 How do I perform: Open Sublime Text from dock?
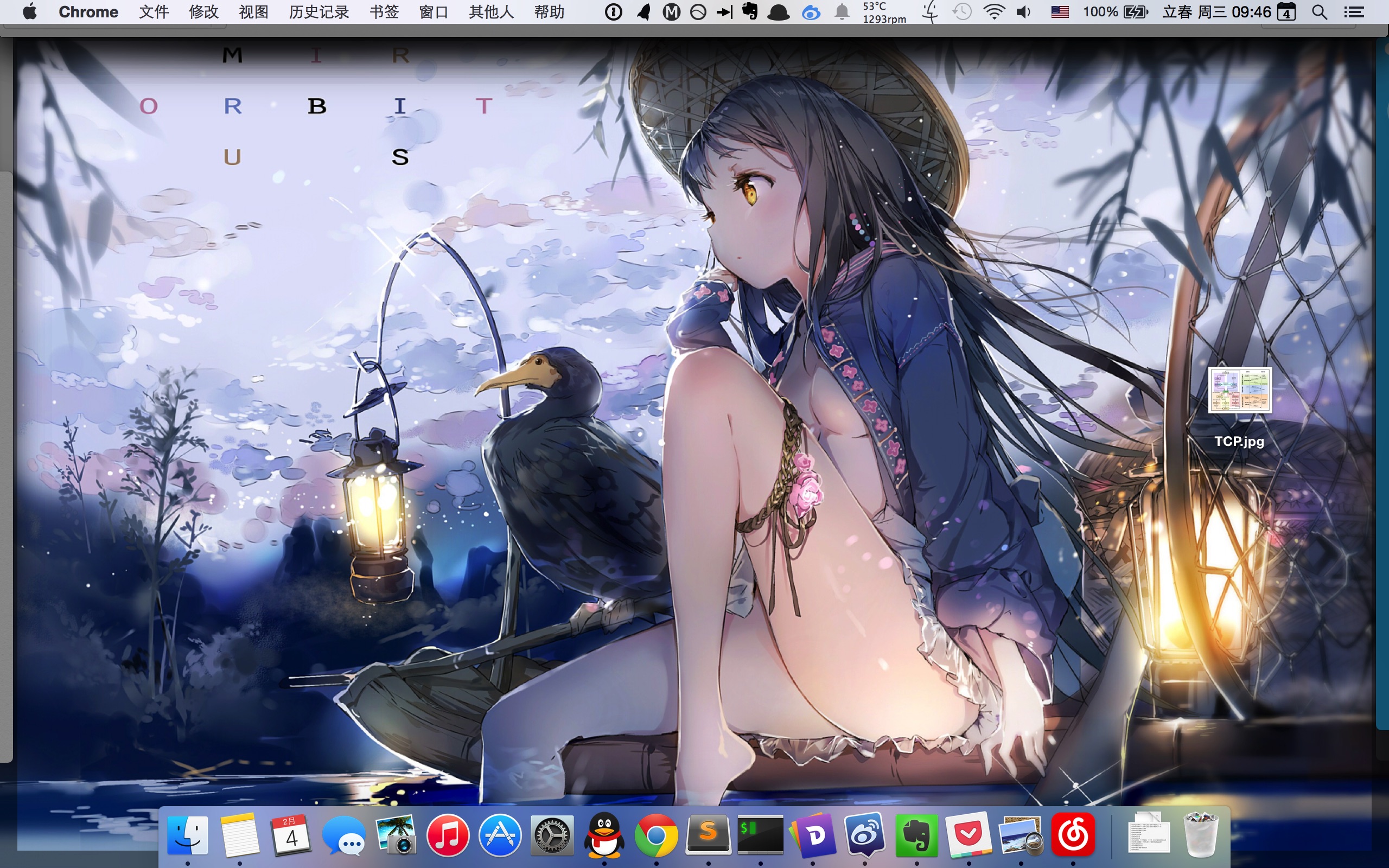click(708, 834)
